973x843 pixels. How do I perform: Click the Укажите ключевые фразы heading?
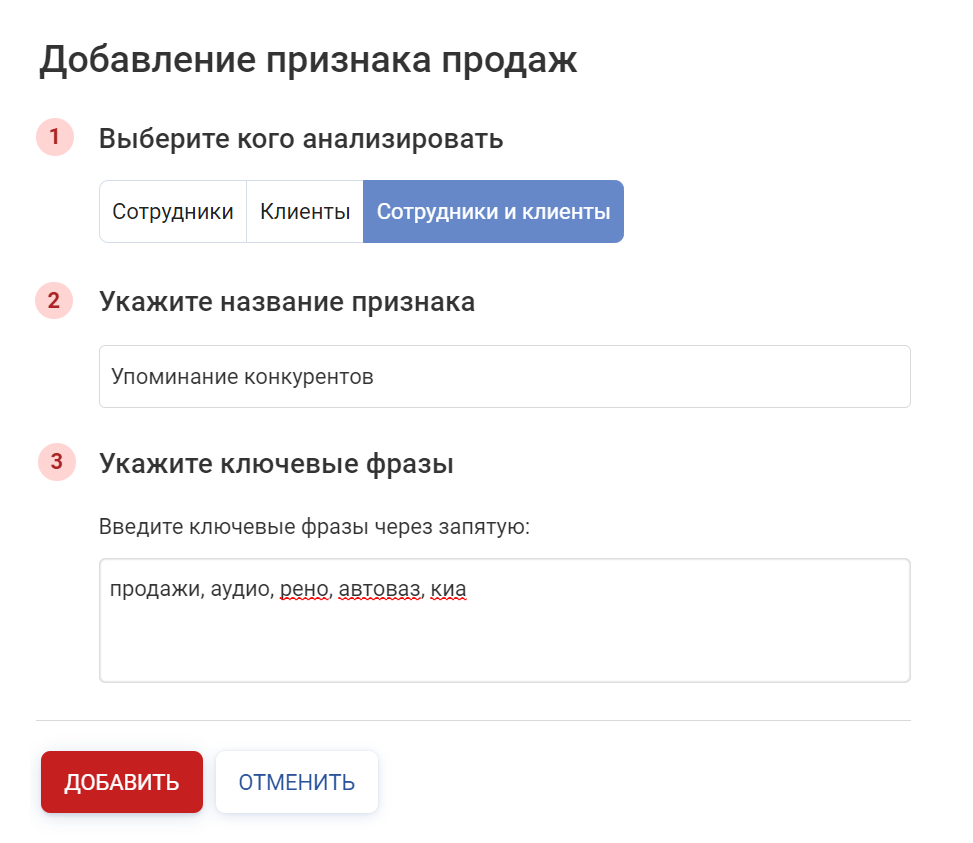click(x=276, y=464)
